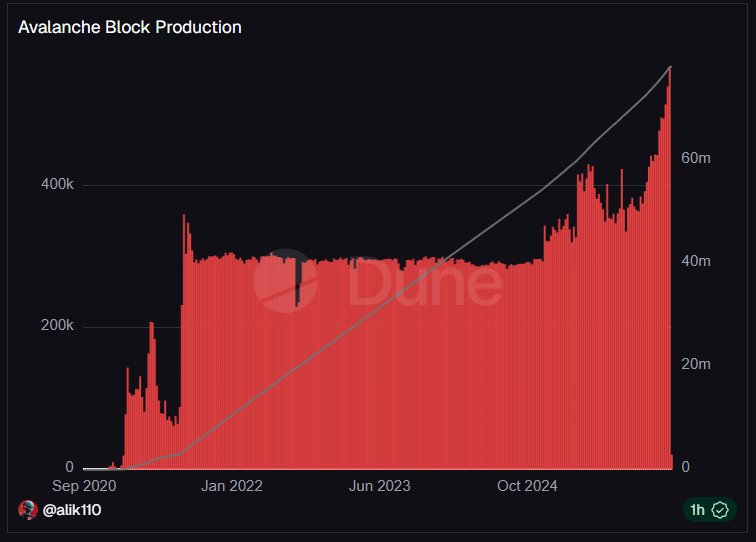Screen dimensions: 756x542
Task: Click the verified checkmark badge icon
Action: click(719, 510)
